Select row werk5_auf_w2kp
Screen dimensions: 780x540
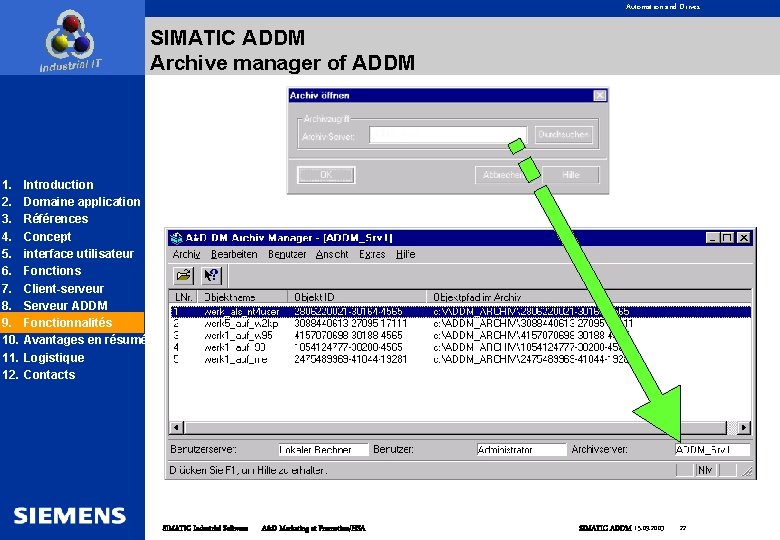tap(460, 324)
